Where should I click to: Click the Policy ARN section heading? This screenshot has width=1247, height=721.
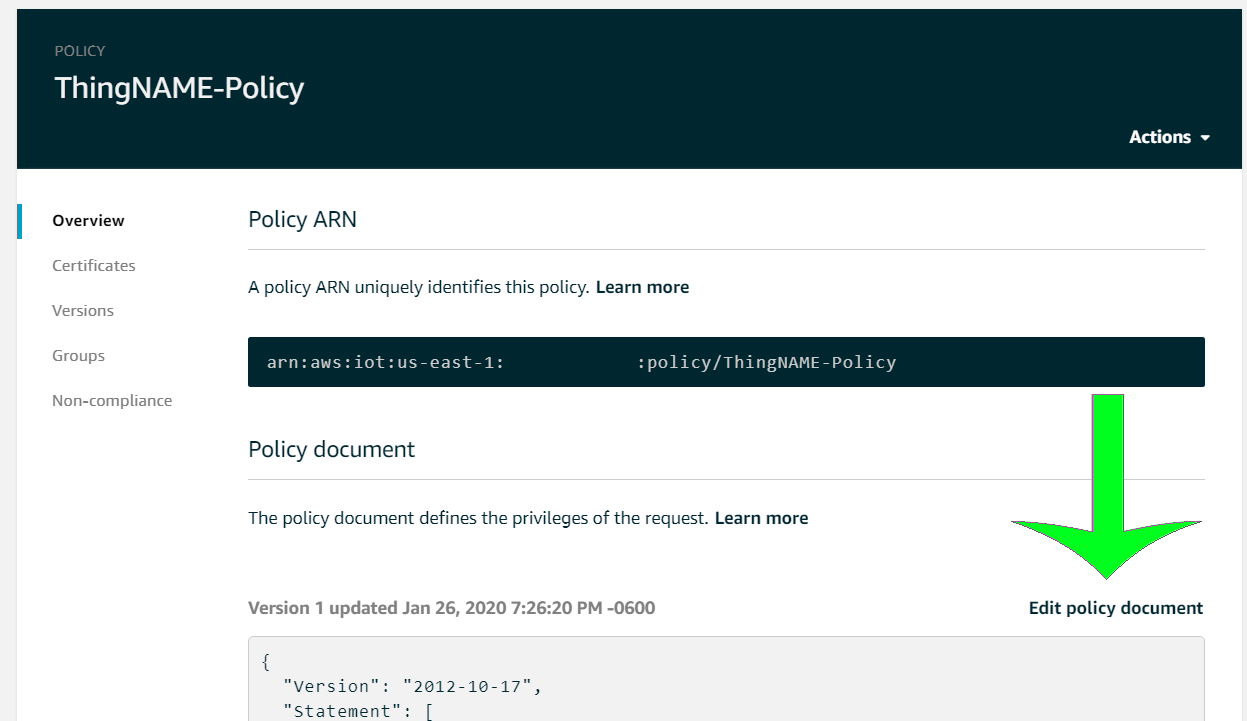click(x=302, y=219)
